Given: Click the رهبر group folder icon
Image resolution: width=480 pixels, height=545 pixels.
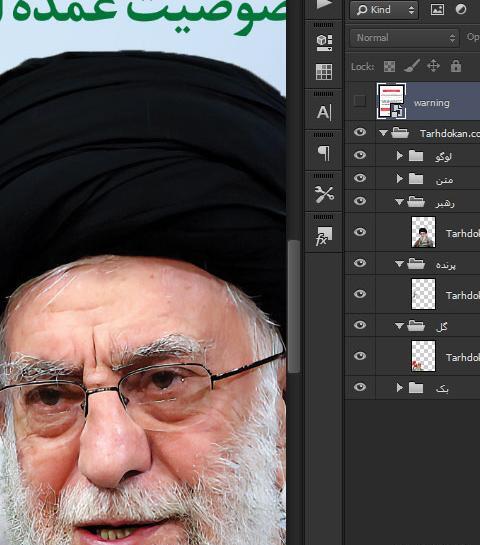Looking at the screenshot, I should pyautogui.click(x=416, y=202).
